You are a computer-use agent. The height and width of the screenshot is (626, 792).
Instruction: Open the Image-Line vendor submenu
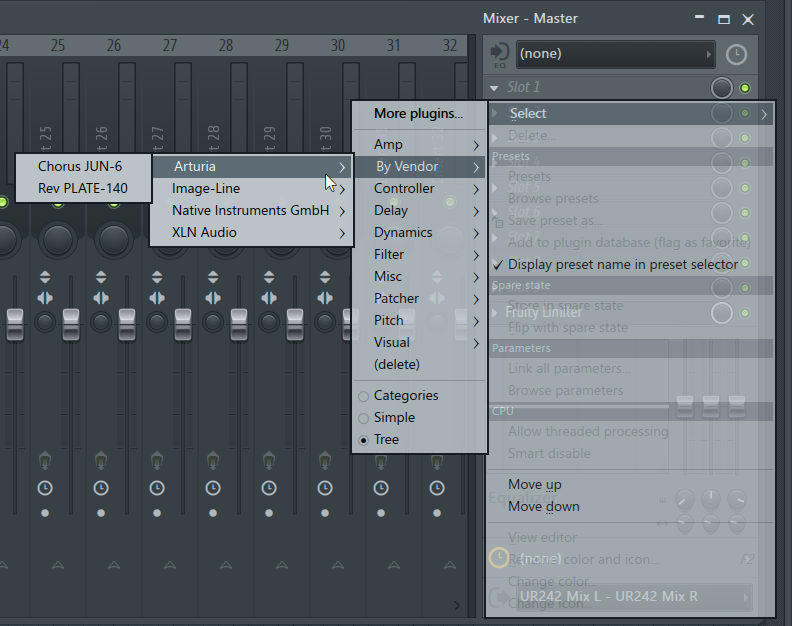click(x=252, y=188)
